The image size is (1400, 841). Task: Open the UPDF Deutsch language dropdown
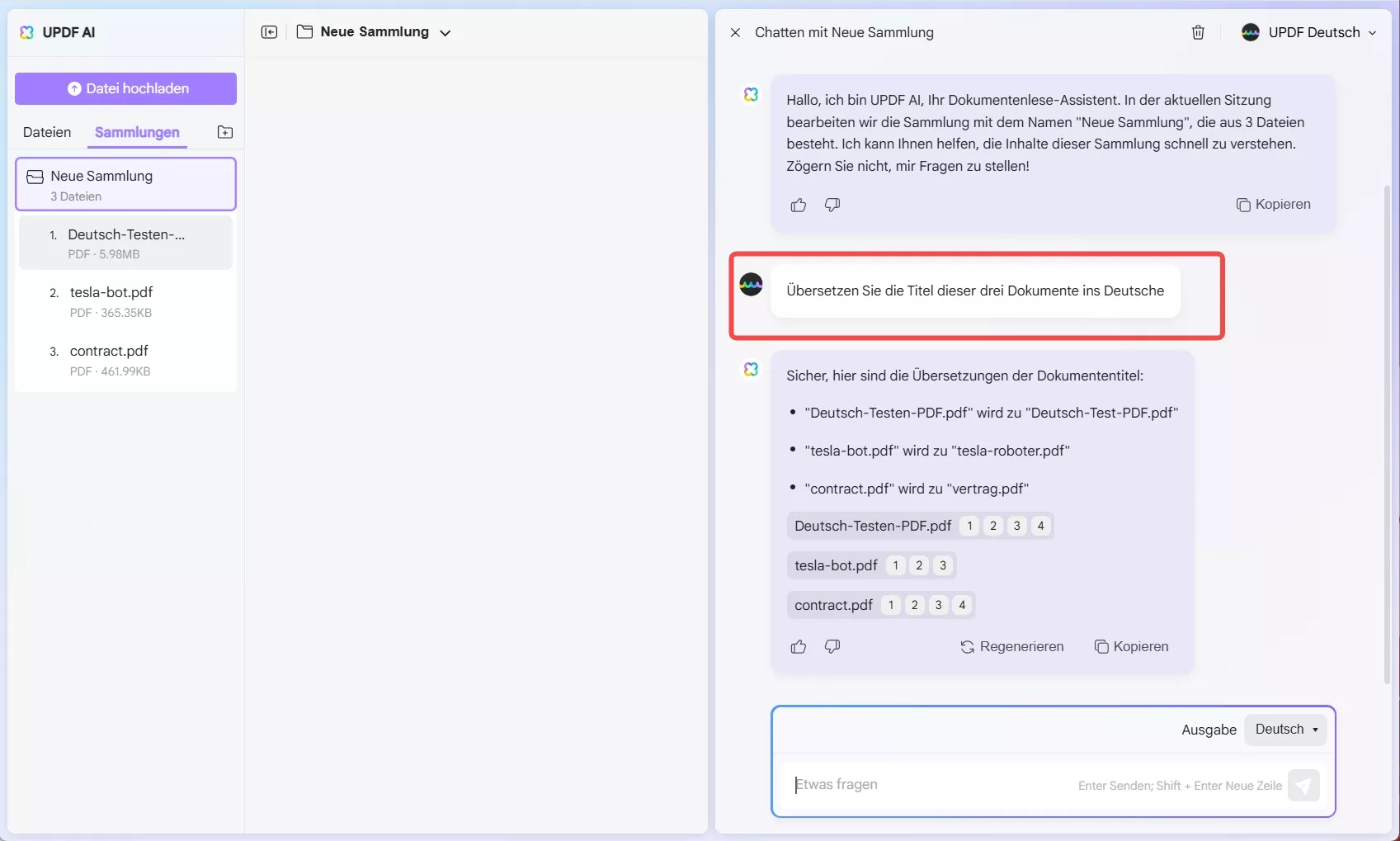pyautogui.click(x=1308, y=32)
